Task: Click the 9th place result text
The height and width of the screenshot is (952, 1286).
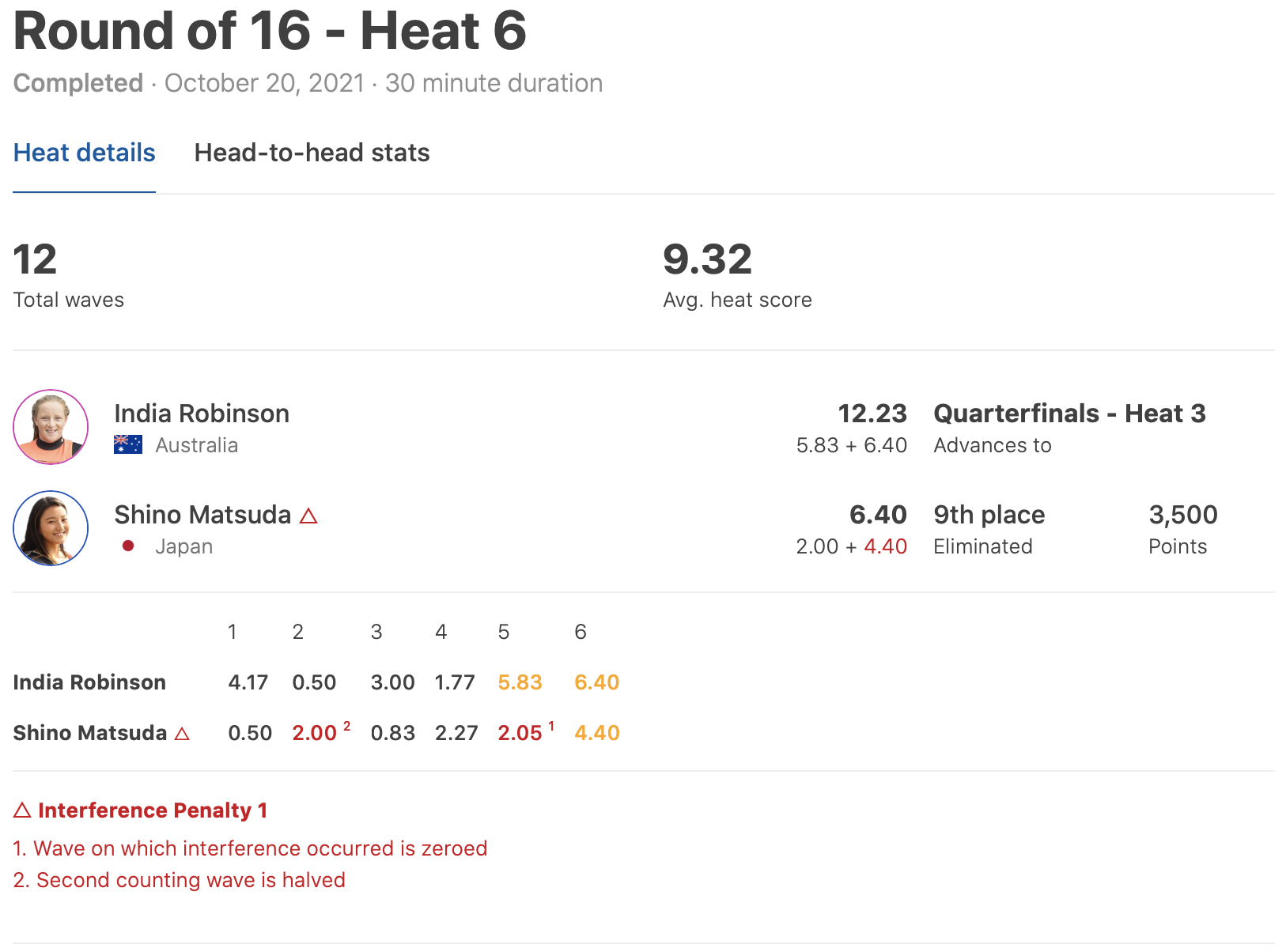Action: tap(989, 515)
